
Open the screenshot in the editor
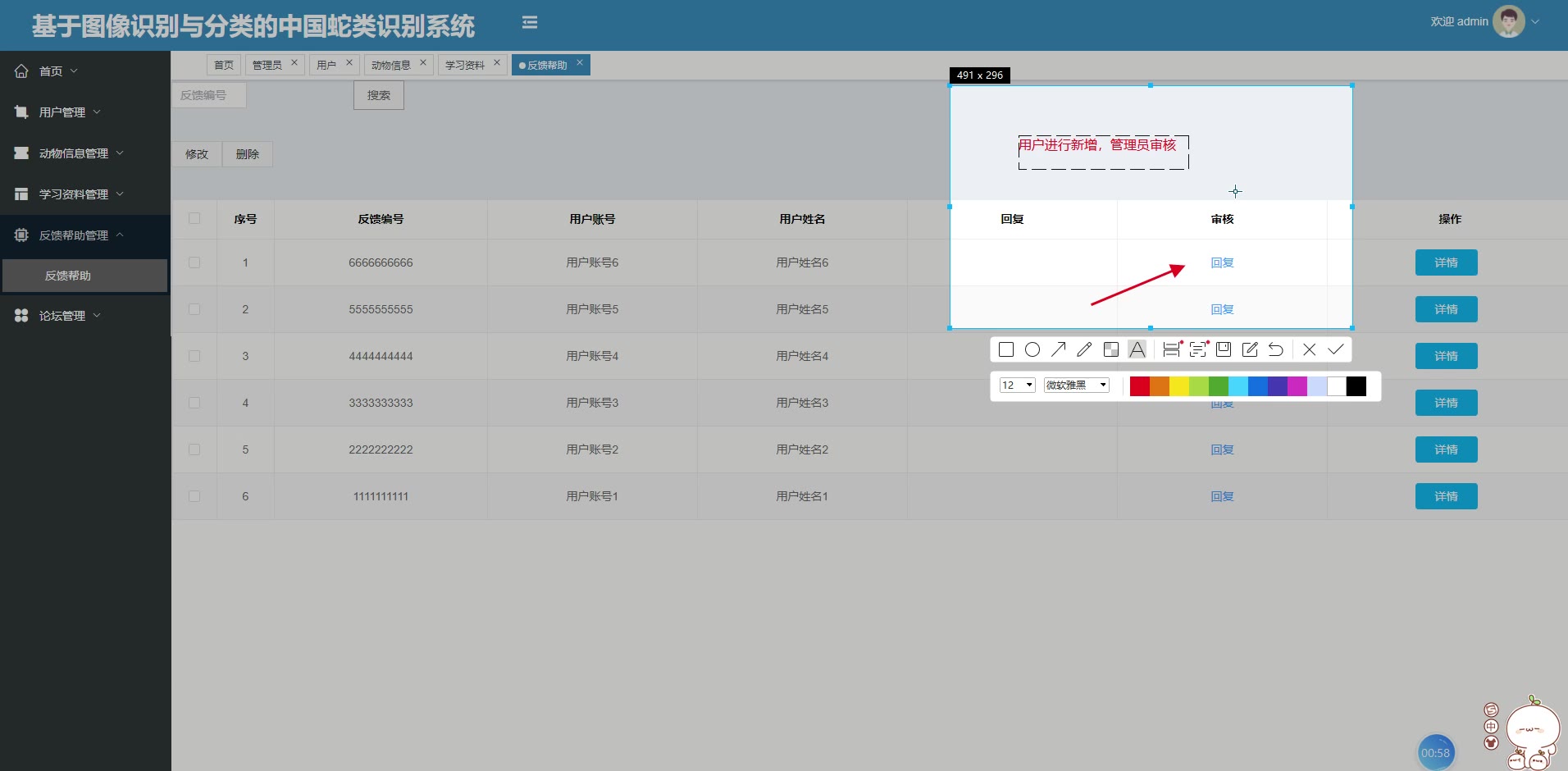point(1250,349)
